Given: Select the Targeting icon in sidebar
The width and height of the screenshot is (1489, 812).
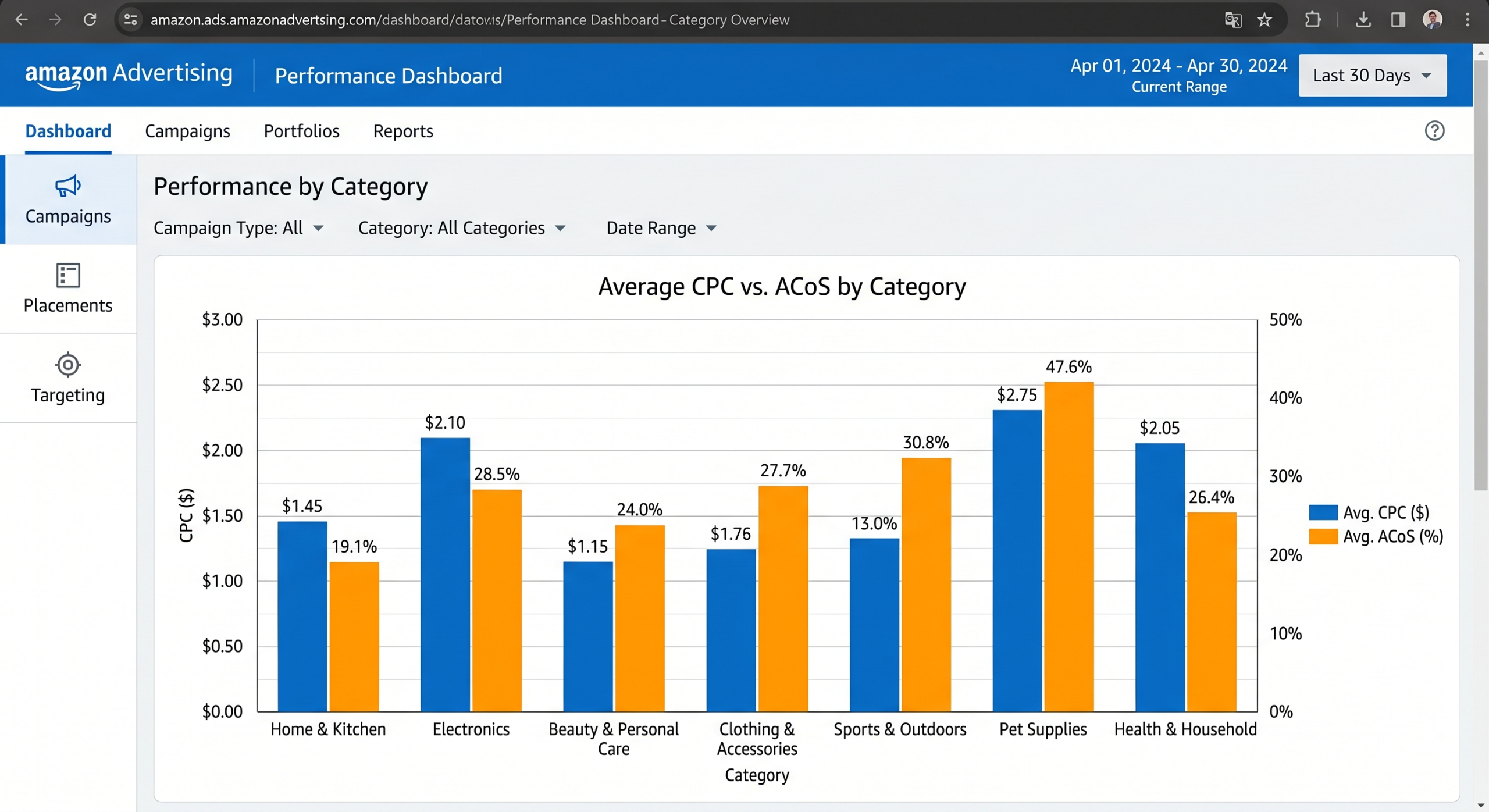Looking at the screenshot, I should tap(67, 365).
